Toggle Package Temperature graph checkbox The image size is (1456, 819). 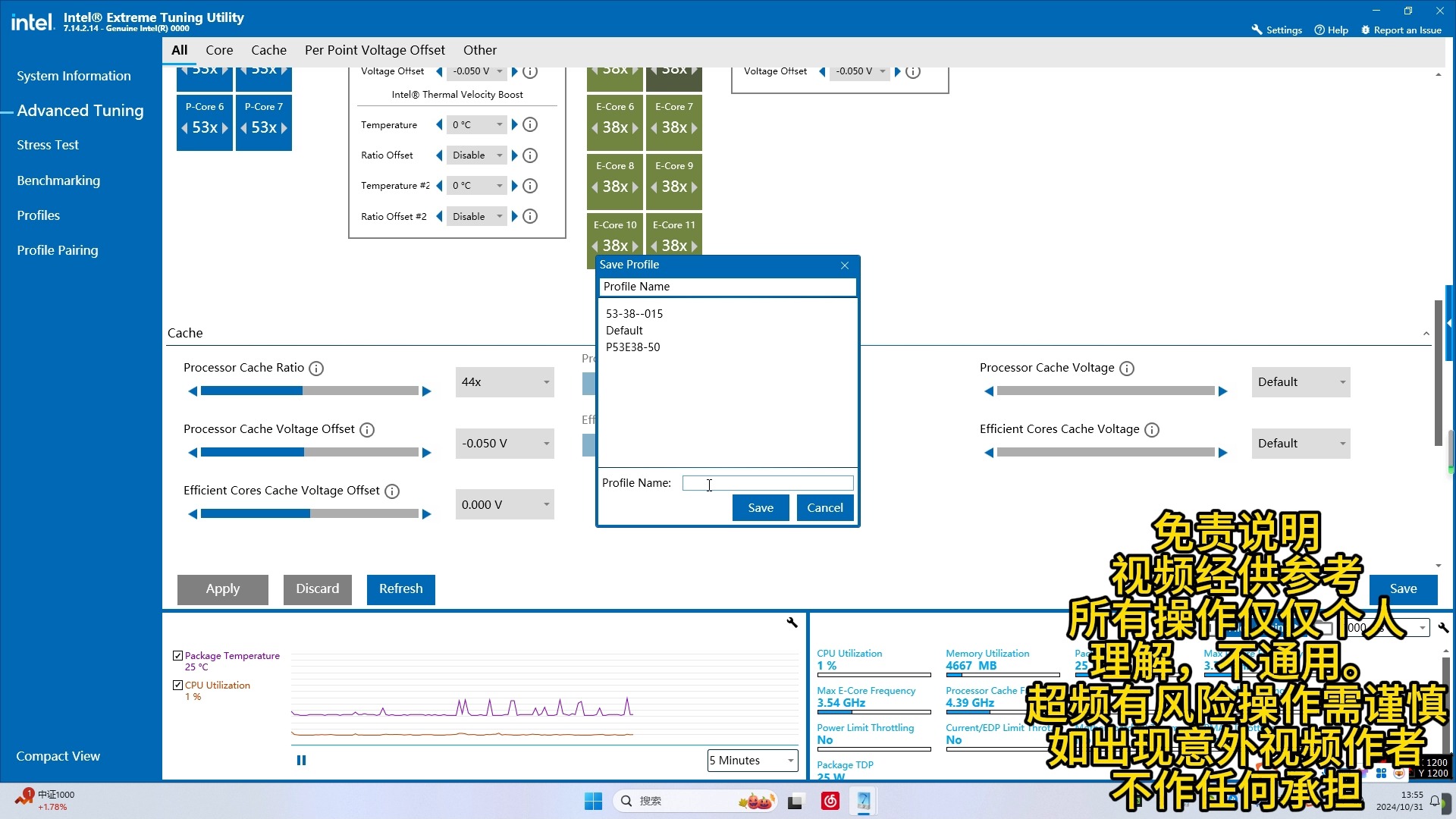[178, 656]
